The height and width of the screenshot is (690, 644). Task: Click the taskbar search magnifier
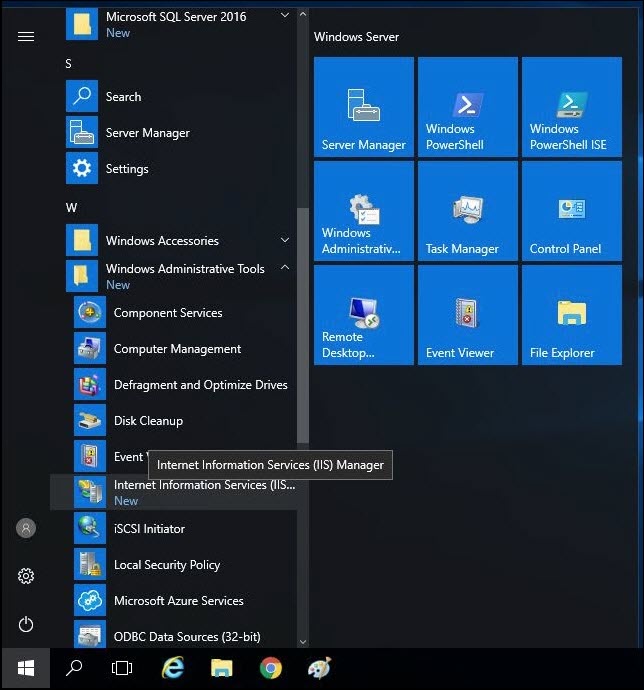tap(74, 668)
